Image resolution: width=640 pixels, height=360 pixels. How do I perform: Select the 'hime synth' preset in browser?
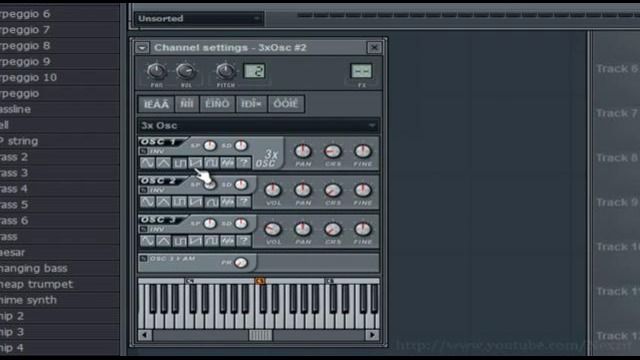click(x=60, y=300)
